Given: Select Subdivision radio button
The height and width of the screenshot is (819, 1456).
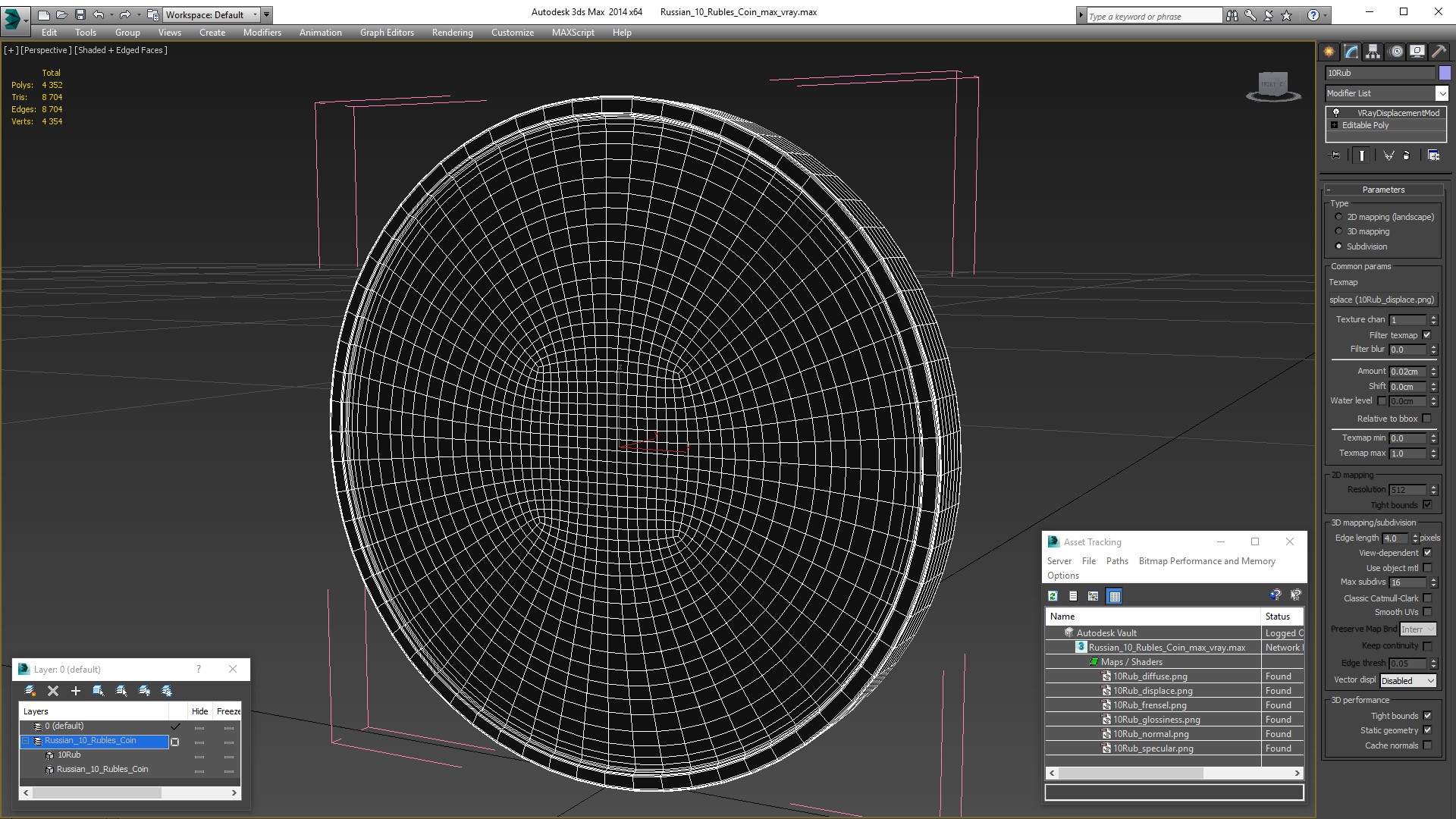Looking at the screenshot, I should pyautogui.click(x=1338, y=246).
